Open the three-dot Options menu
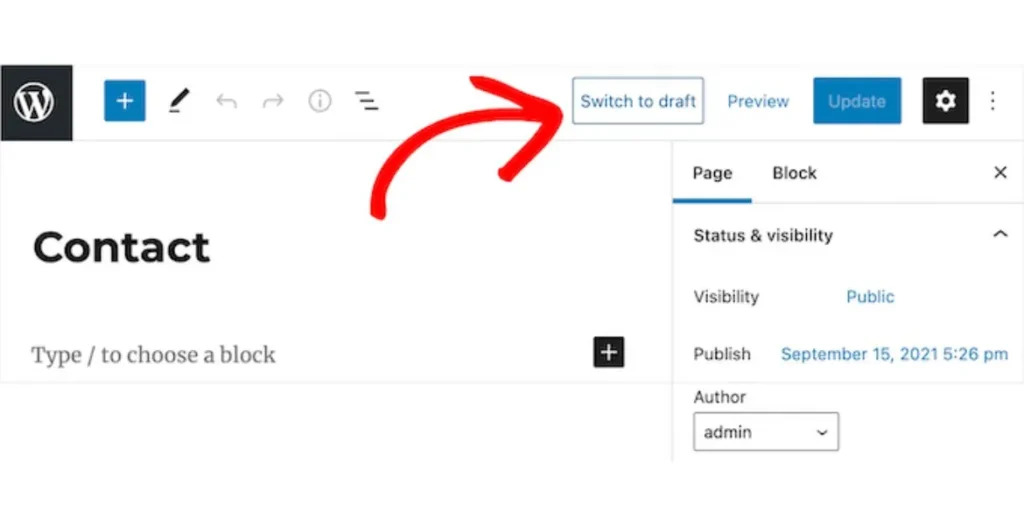 (993, 101)
